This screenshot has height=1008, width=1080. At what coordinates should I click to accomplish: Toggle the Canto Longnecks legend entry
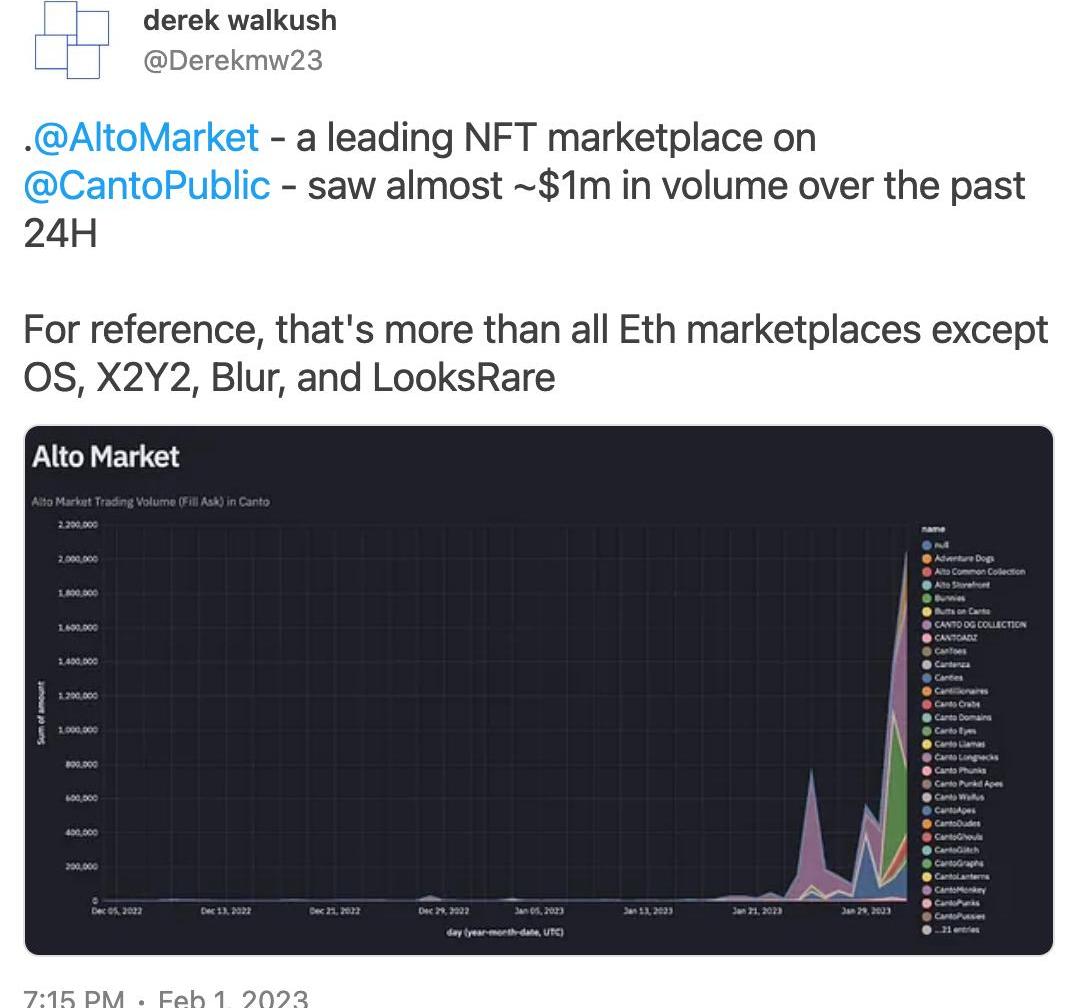965,757
